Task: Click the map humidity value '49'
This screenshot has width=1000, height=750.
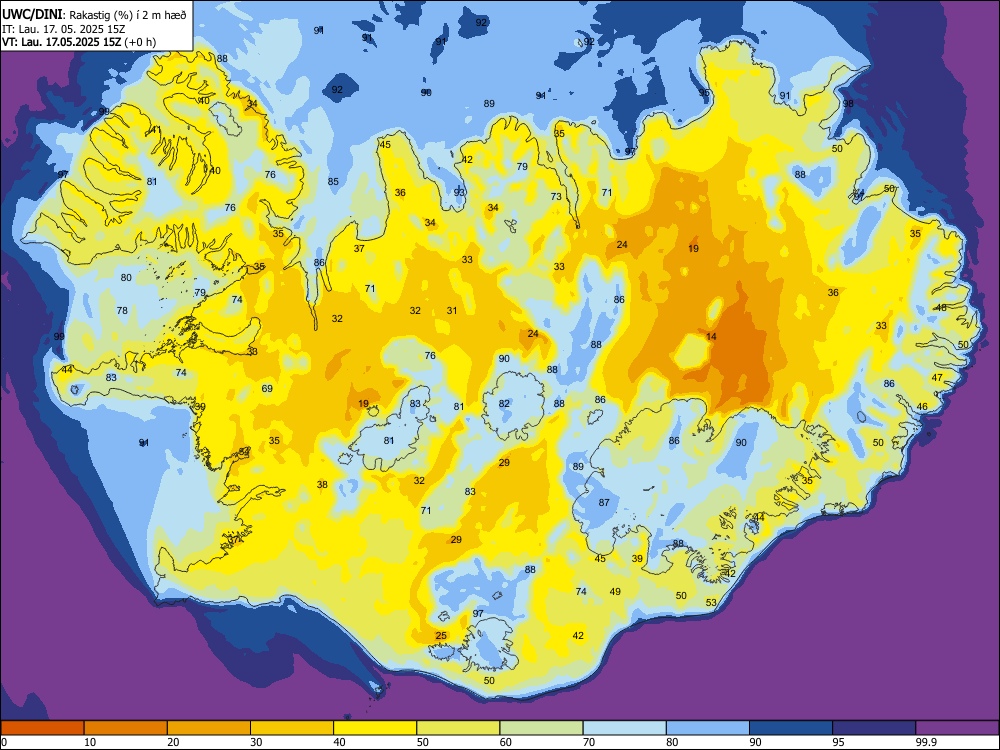Action: pos(615,592)
